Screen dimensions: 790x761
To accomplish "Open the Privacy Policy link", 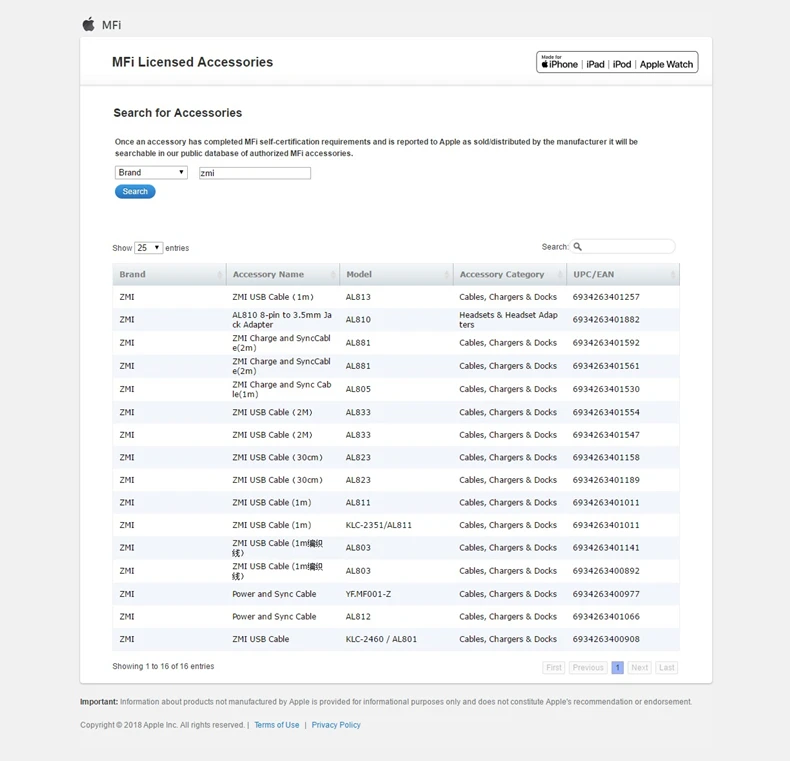I will point(336,725).
